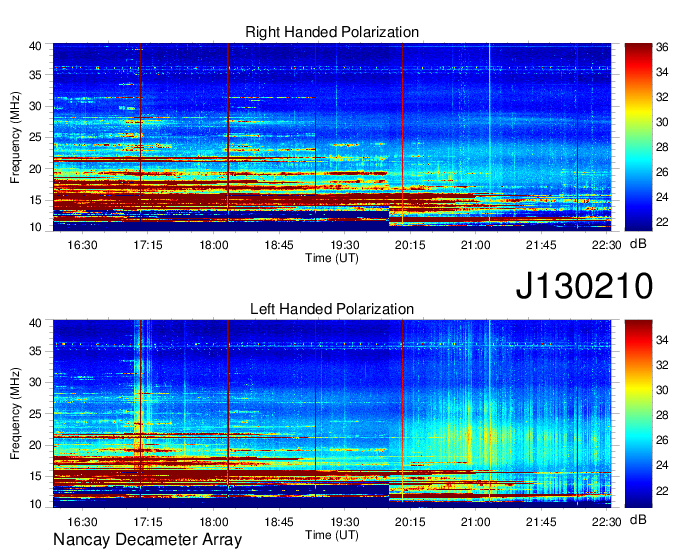Click the '35' frequency tick of bottom panel
Screen dimensions: 680x552
(35, 351)
